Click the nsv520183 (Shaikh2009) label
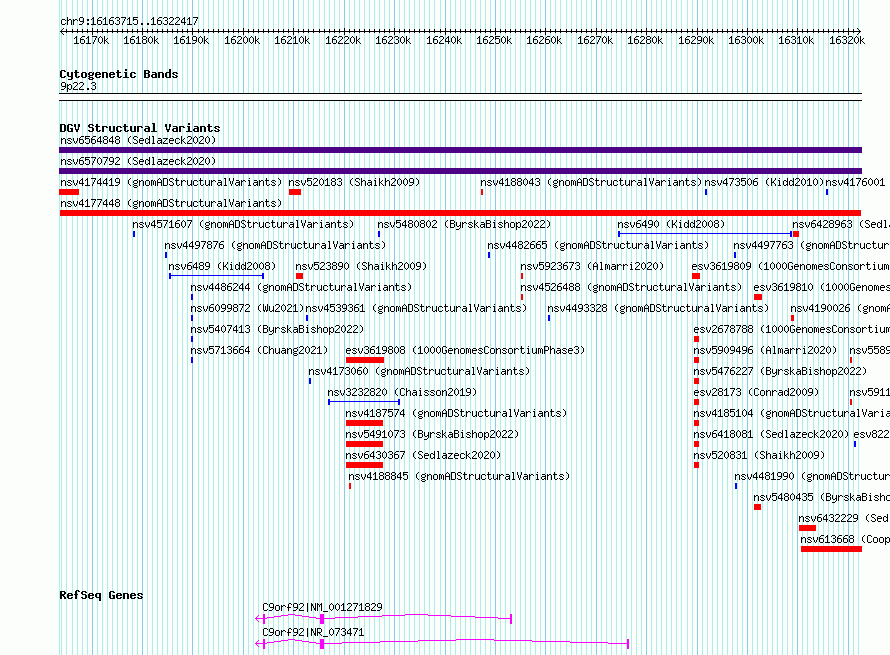 (354, 182)
